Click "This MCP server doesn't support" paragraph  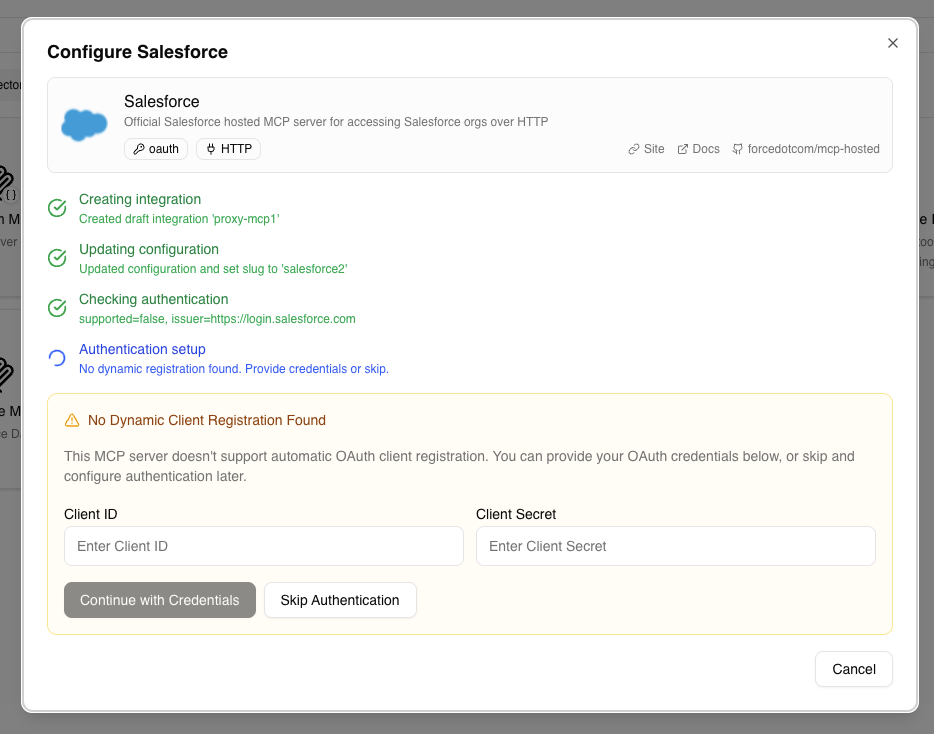click(x=459, y=466)
